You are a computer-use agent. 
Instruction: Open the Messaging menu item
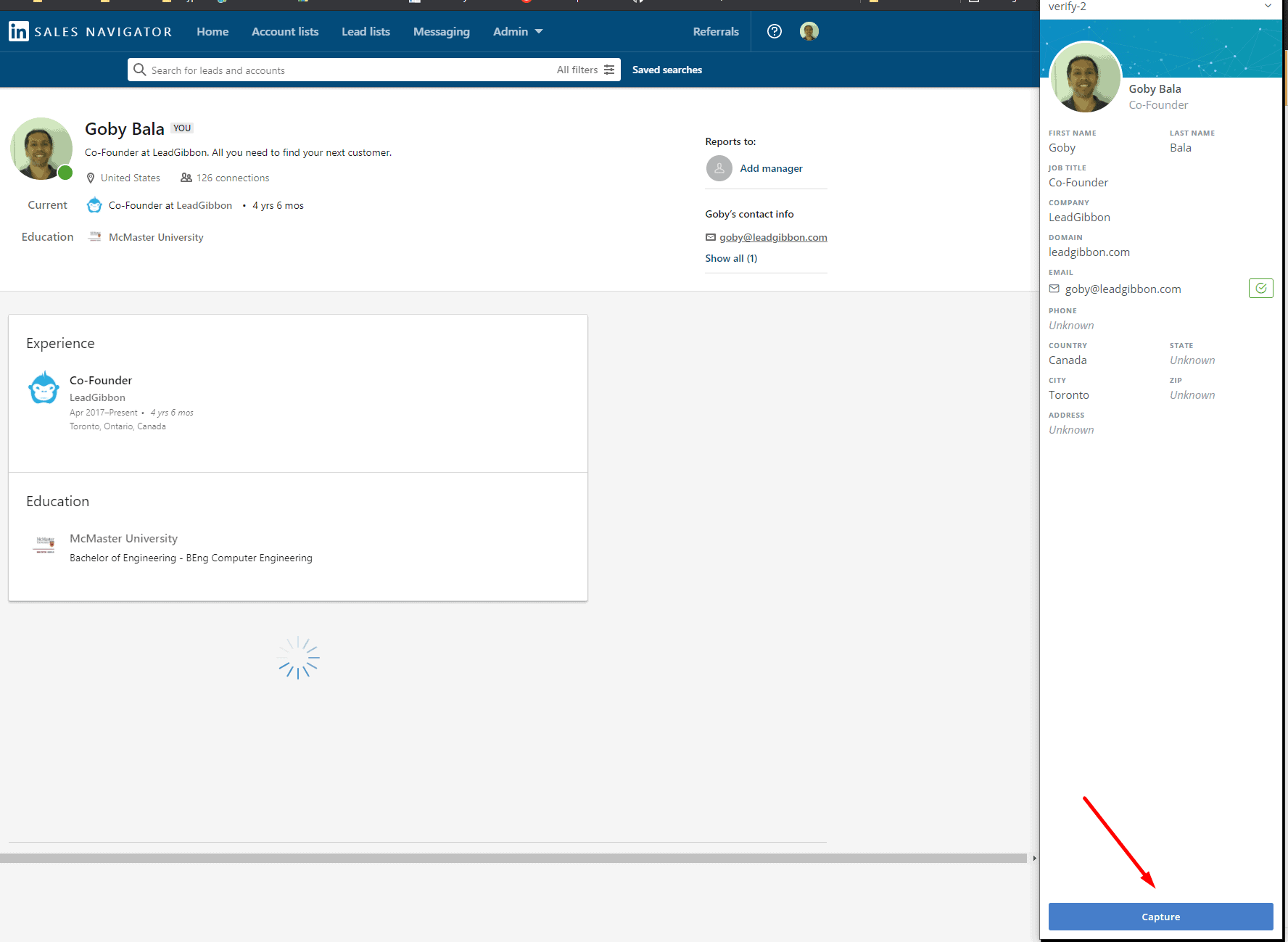441,31
